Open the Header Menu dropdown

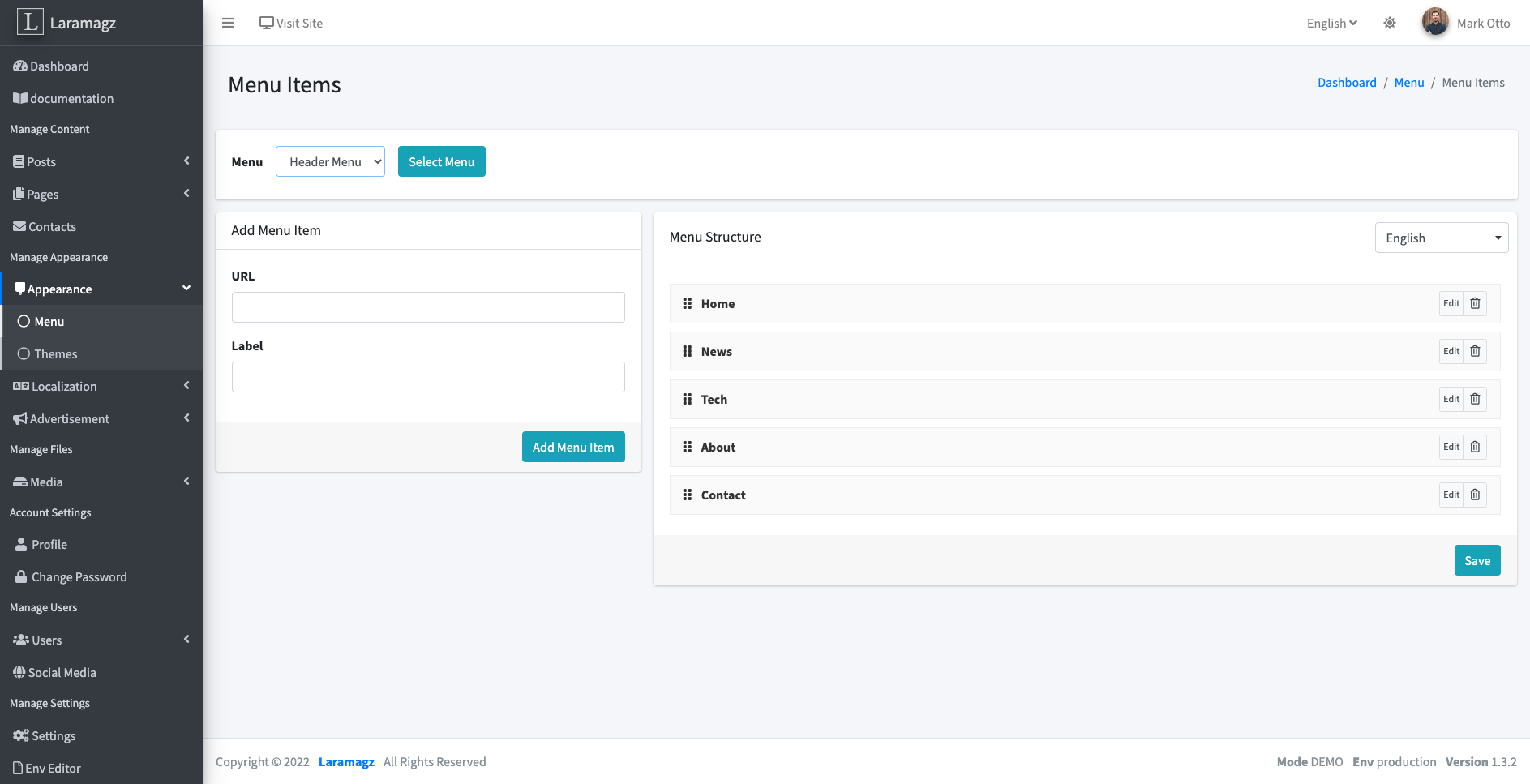click(330, 161)
